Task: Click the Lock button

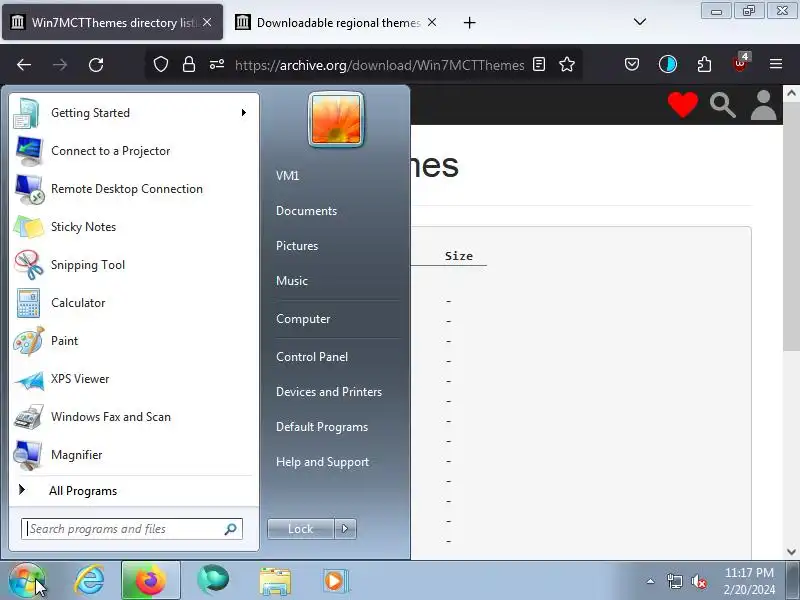Action: pos(301,529)
